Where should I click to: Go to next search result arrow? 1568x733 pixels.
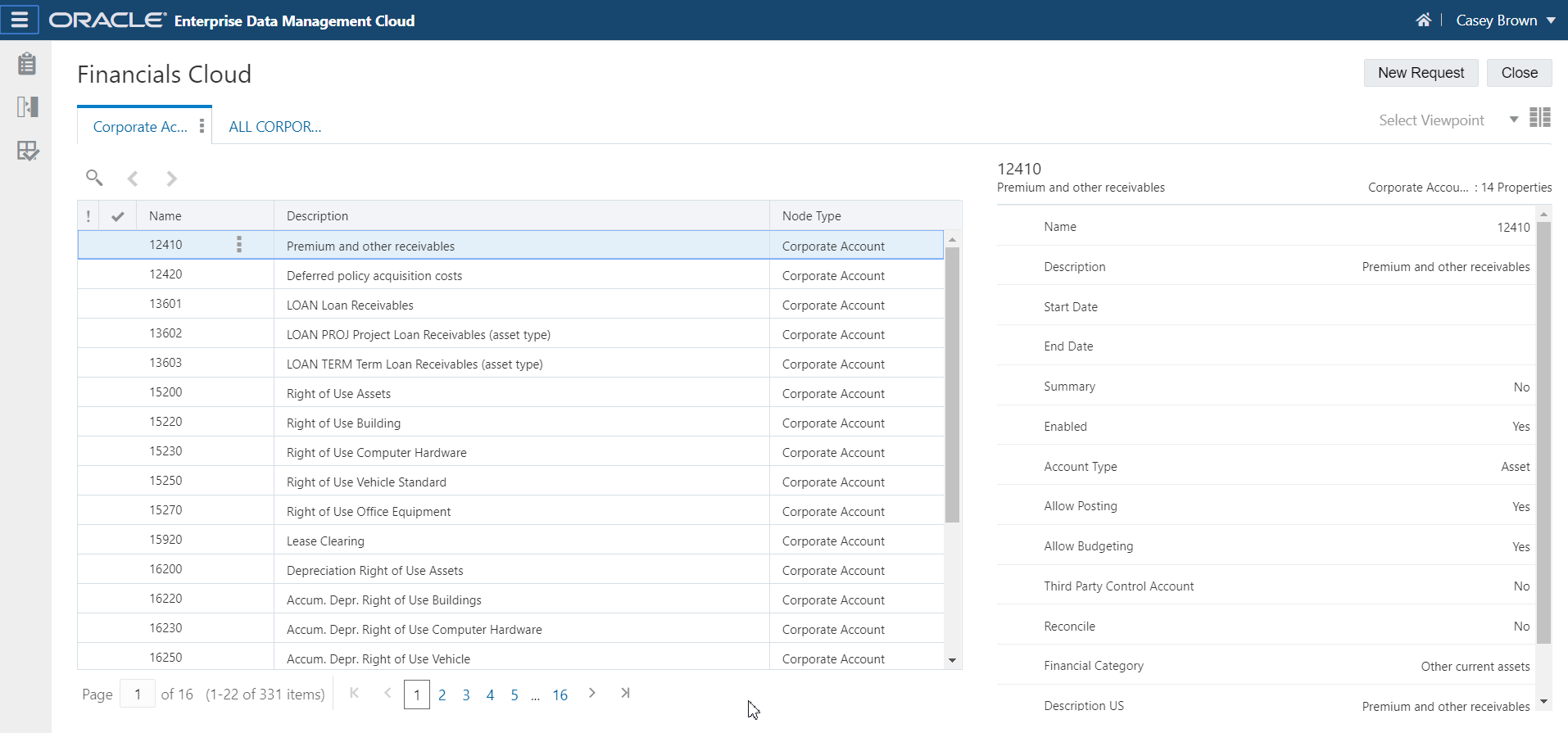tap(171, 179)
